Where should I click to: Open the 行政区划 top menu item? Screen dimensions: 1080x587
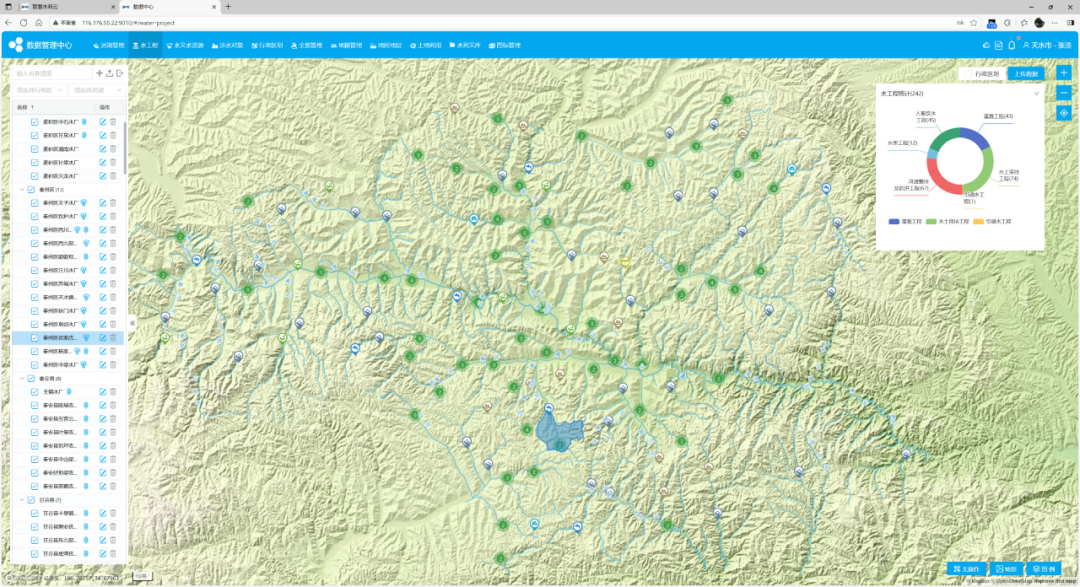[267, 45]
